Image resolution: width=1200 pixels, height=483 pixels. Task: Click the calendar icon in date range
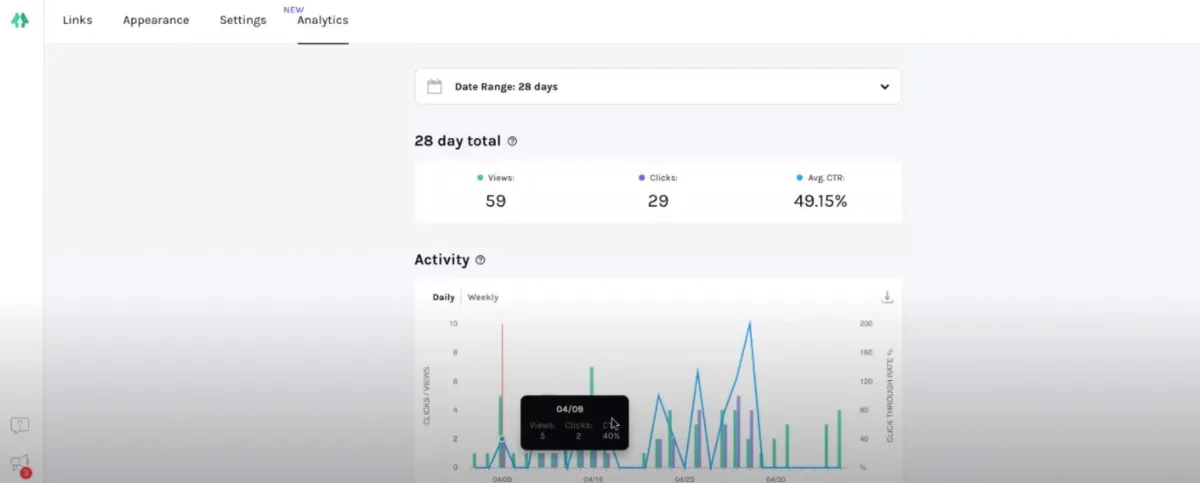[434, 87]
